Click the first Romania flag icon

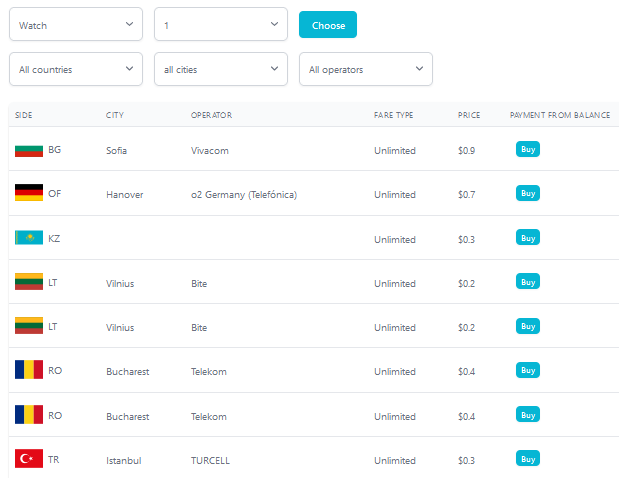click(29, 371)
